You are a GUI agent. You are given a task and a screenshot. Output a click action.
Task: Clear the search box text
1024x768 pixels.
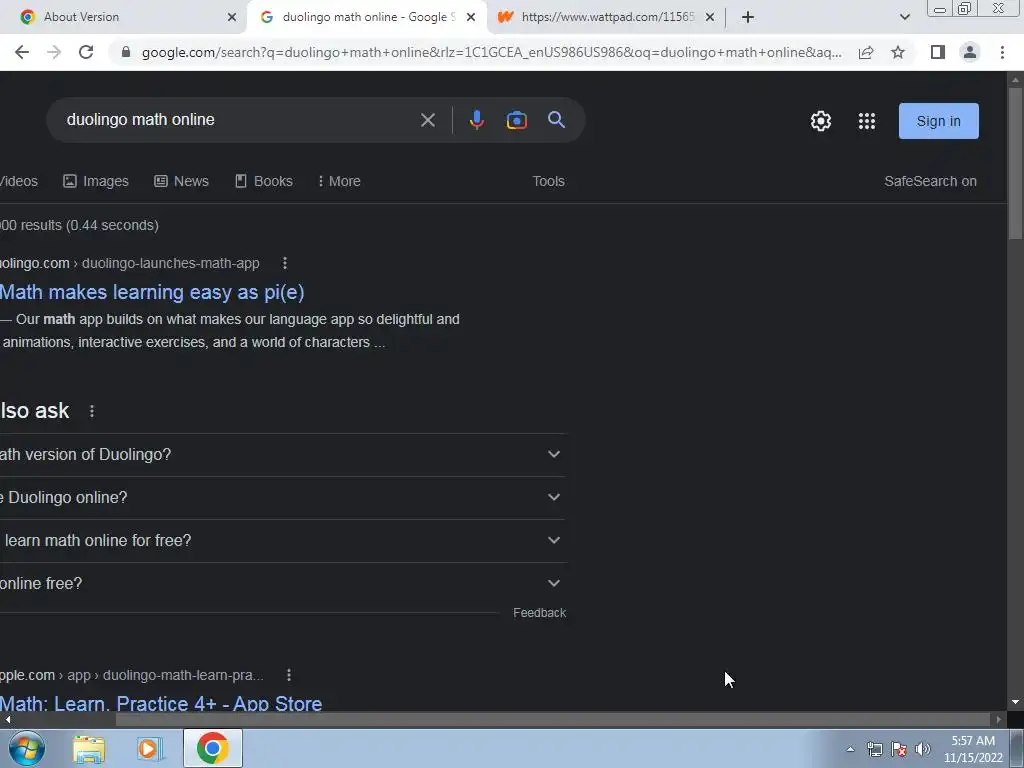coord(428,120)
